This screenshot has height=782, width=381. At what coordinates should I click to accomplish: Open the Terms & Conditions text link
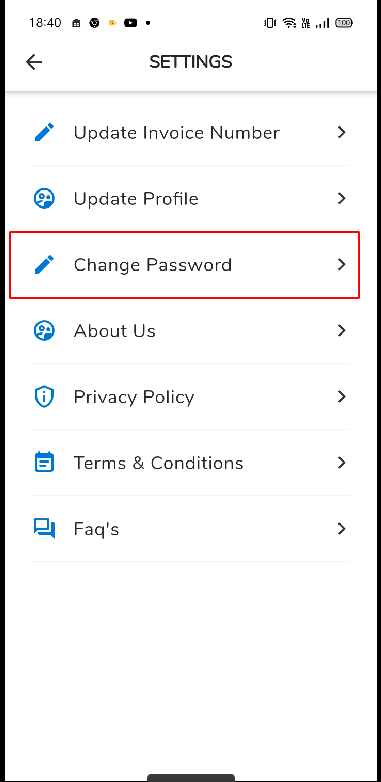click(x=159, y=463)
